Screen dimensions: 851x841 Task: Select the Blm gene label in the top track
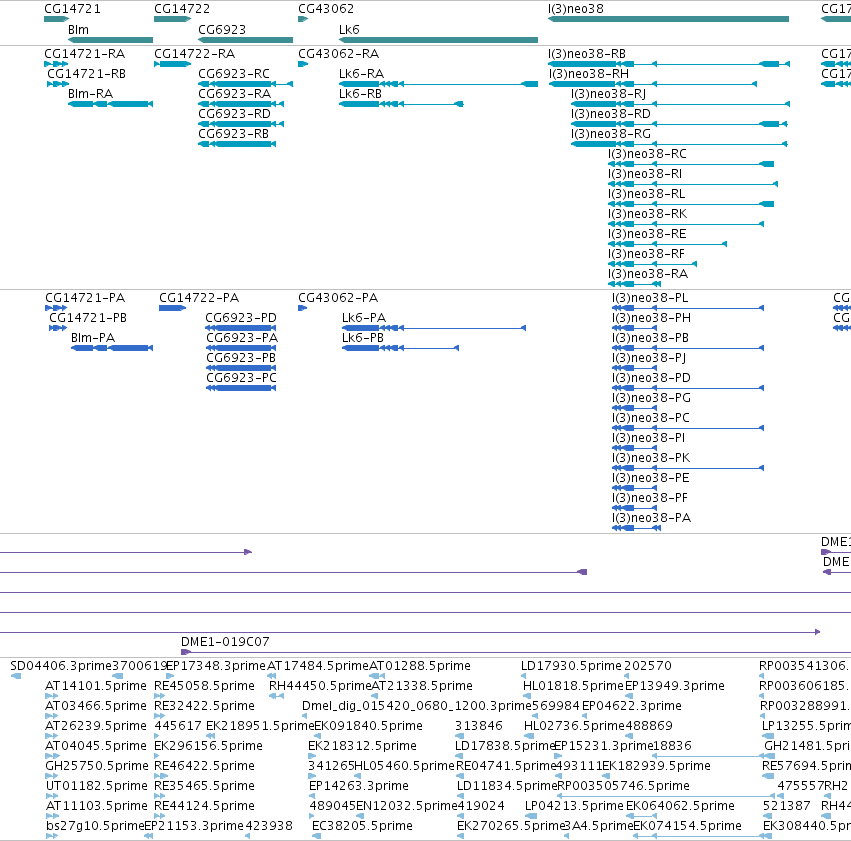(x=78, y=29)
